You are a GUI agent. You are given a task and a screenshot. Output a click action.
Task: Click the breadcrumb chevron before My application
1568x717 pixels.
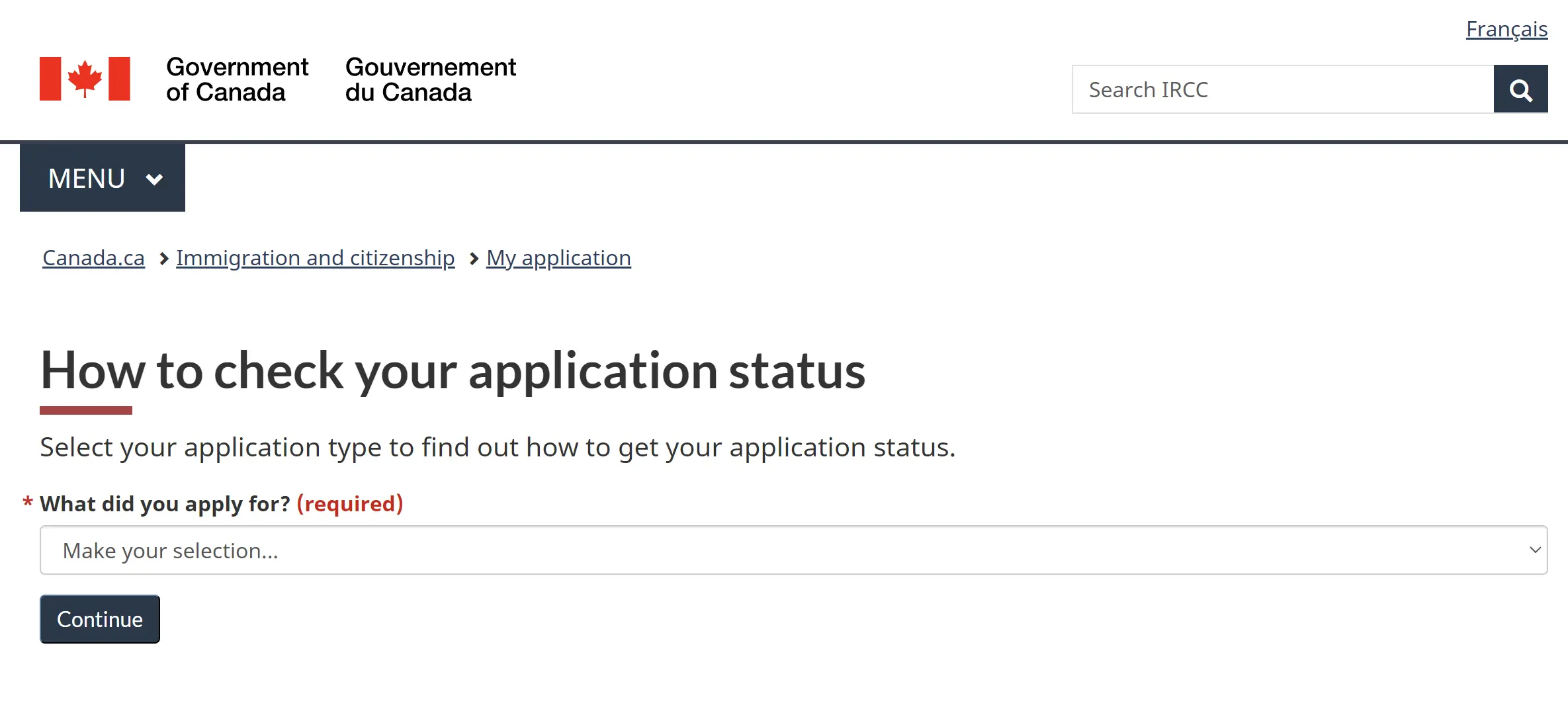tap(473, 259)
